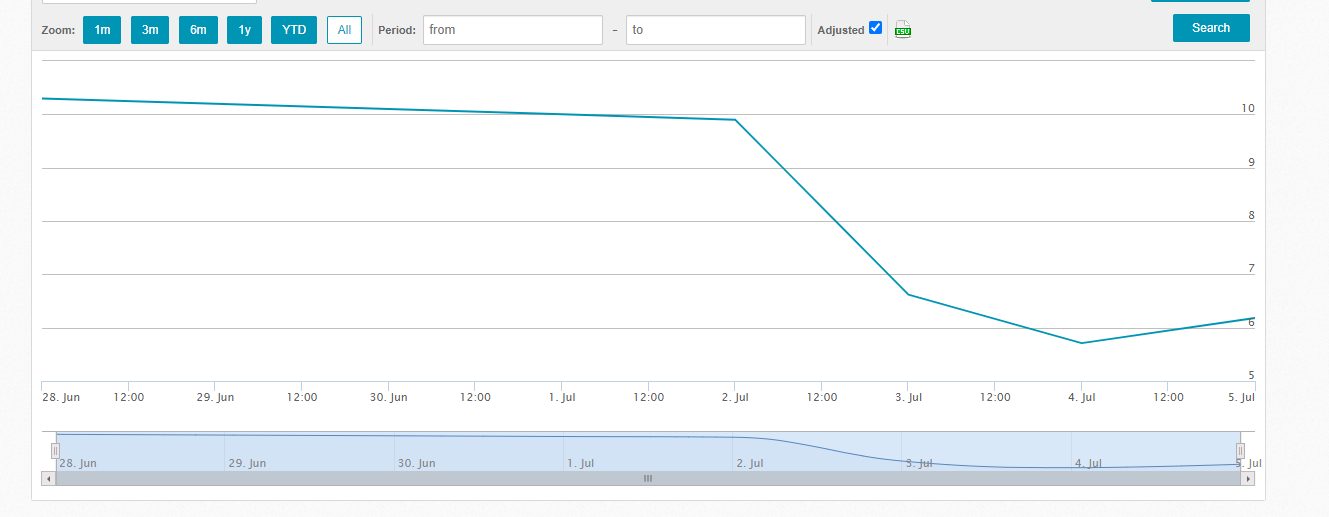Apply the YTD zoom range
The width and height of the screenshot is (1329, 517).
coord(294,30)
